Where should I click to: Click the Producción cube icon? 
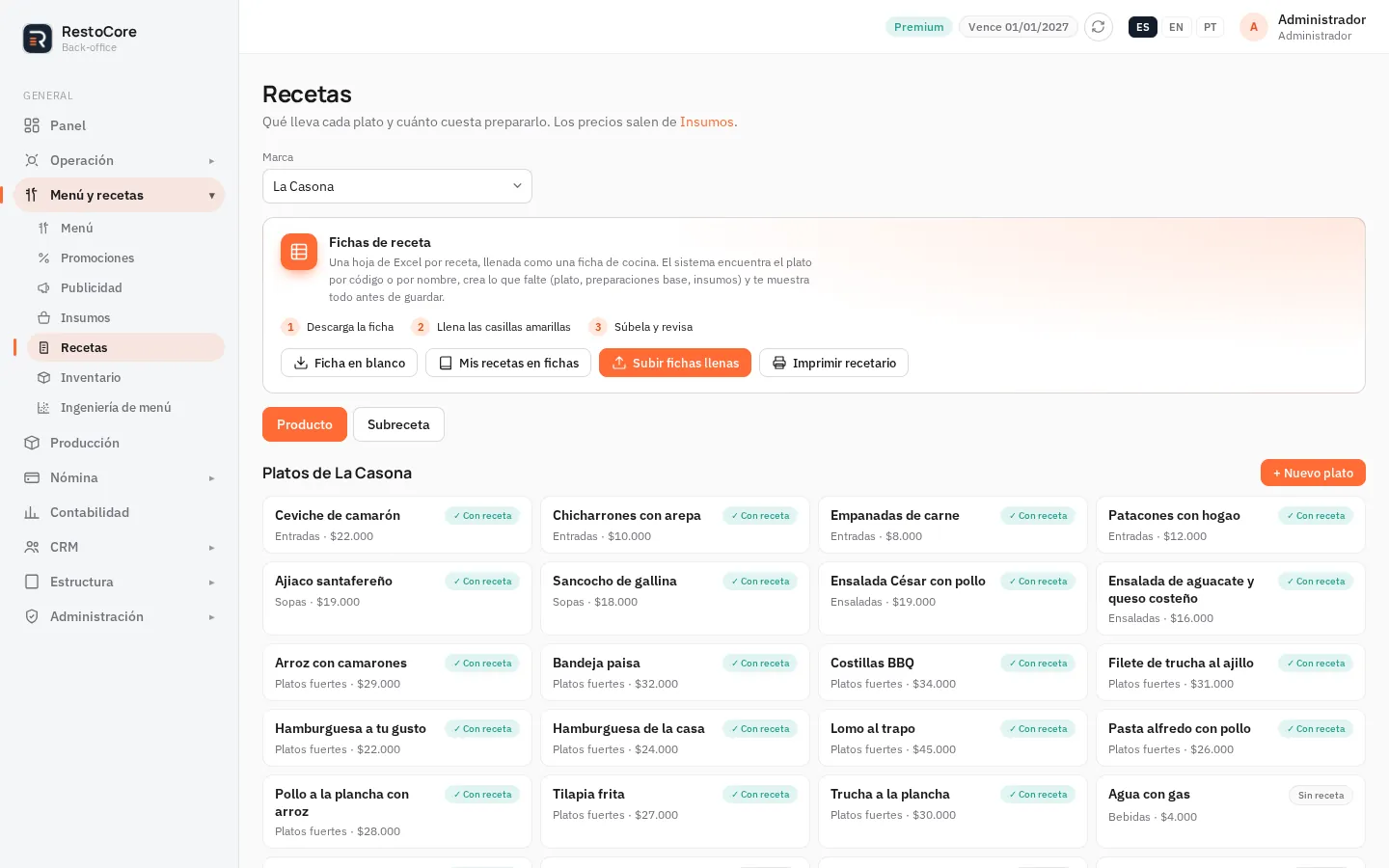(x=32, y=443)
